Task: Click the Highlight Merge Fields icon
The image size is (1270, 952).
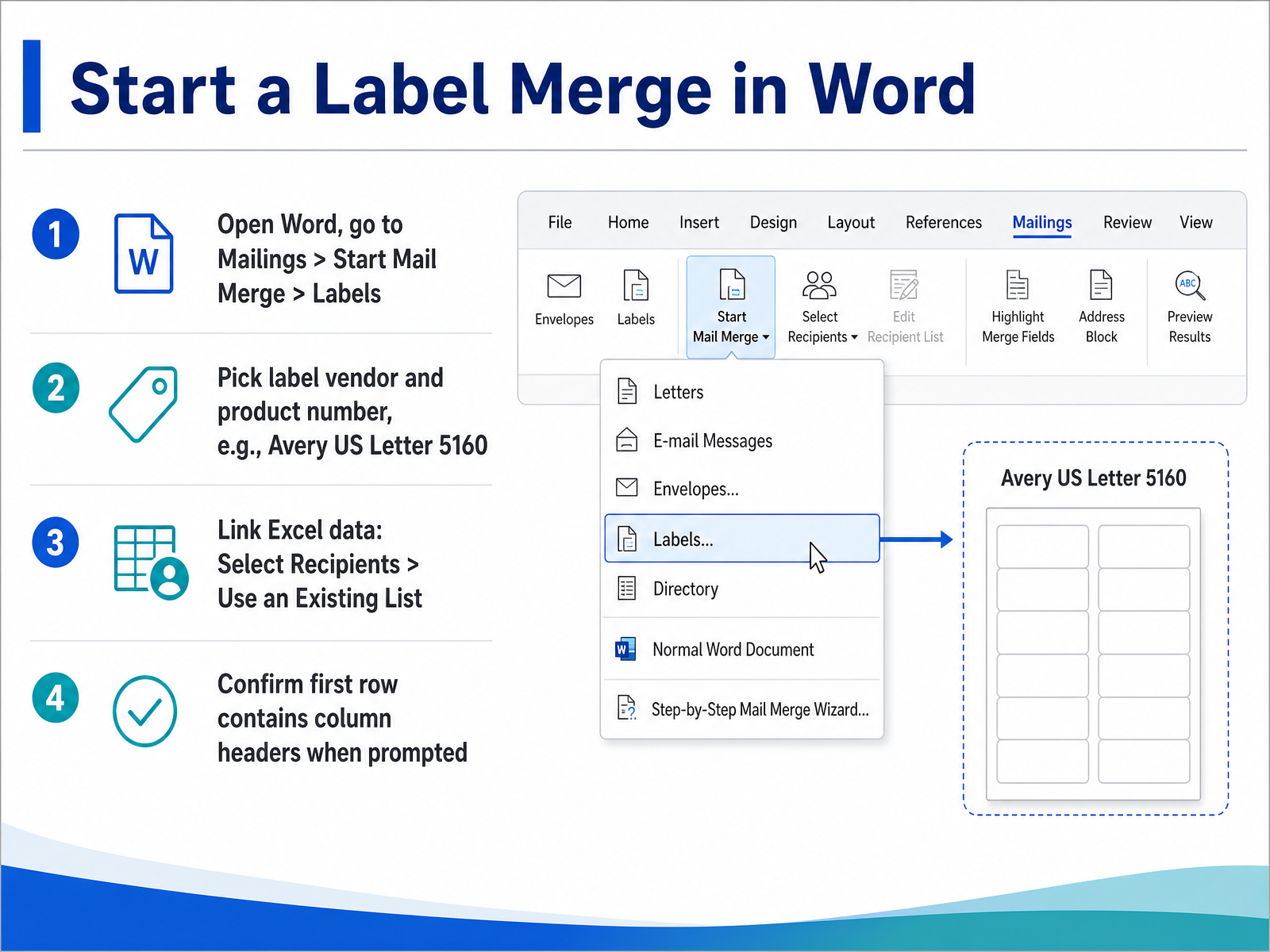Action: click(1018, 285)
